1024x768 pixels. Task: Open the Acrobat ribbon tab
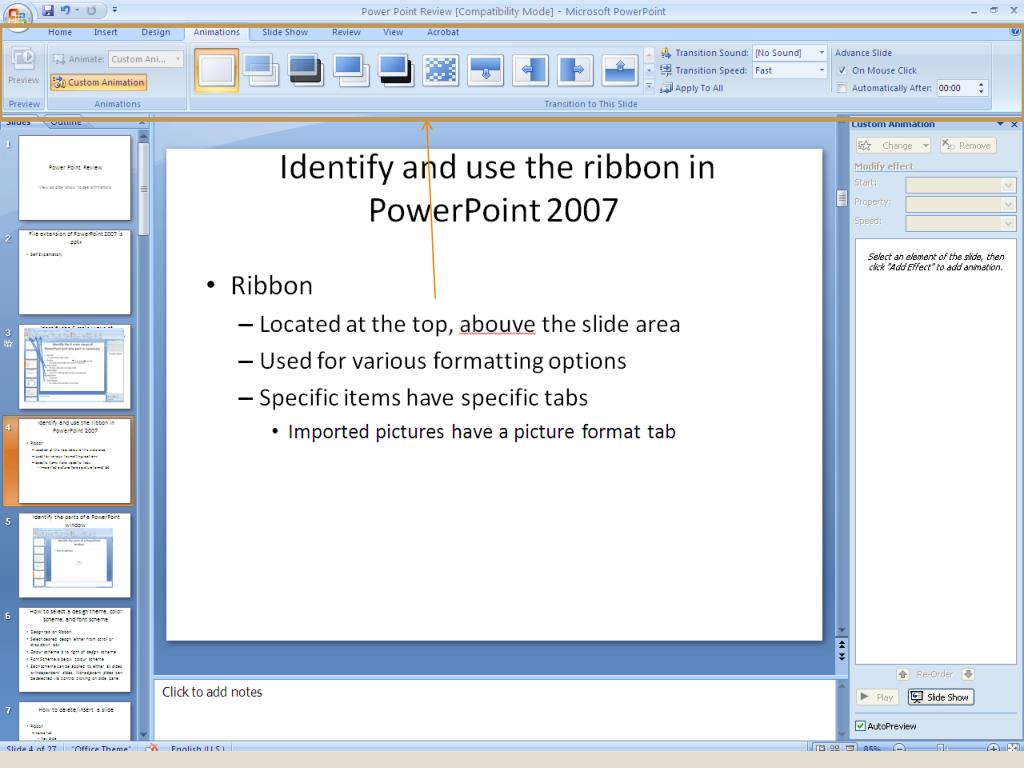tap(443, 32)
